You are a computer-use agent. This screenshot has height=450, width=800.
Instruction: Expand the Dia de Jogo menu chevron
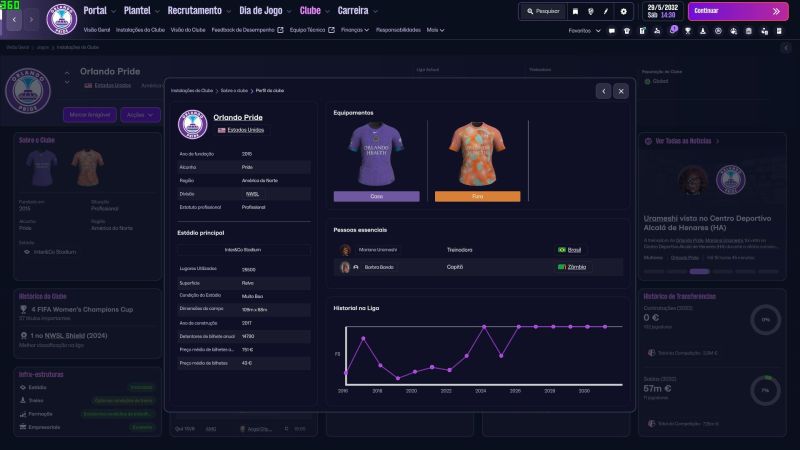[289, 11]
